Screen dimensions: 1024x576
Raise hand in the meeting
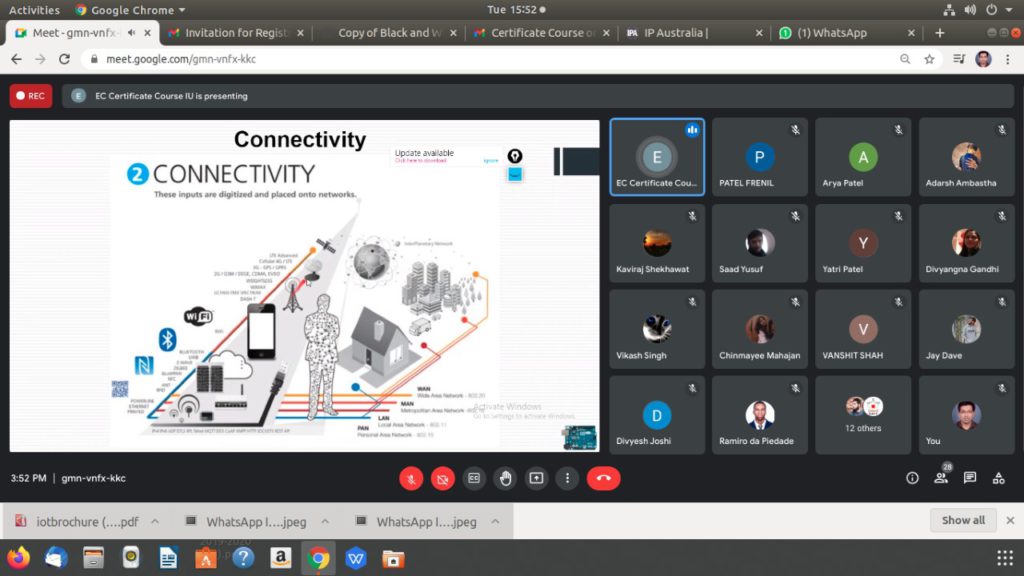pyautogui.click(x=505, y=478)
